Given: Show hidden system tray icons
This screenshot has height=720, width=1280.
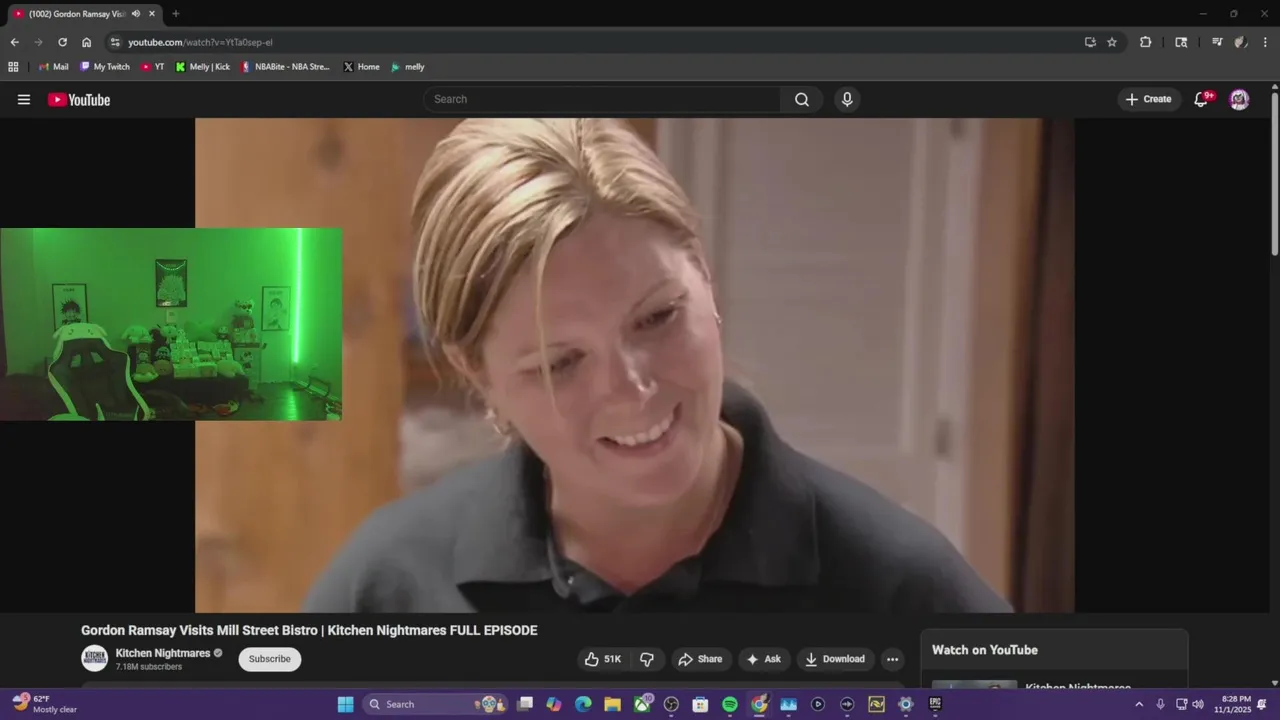Looking at the screenshot, I should (1138, 704).
